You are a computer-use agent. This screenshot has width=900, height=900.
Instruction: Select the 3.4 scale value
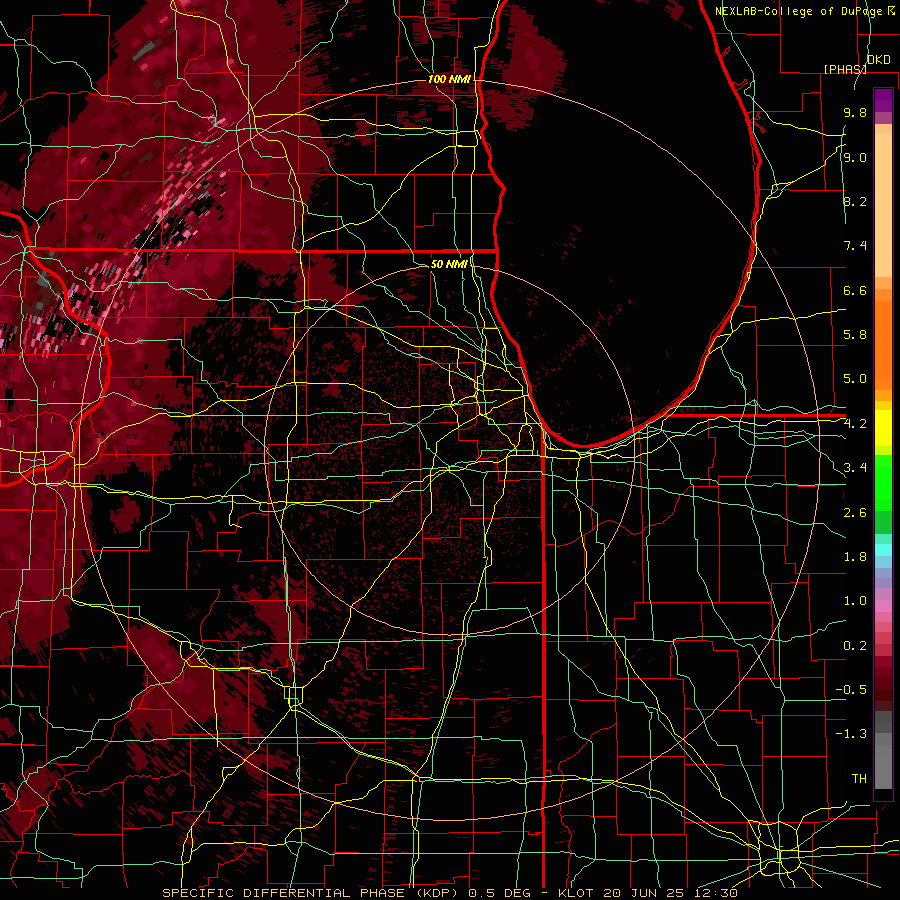point(855,468)
